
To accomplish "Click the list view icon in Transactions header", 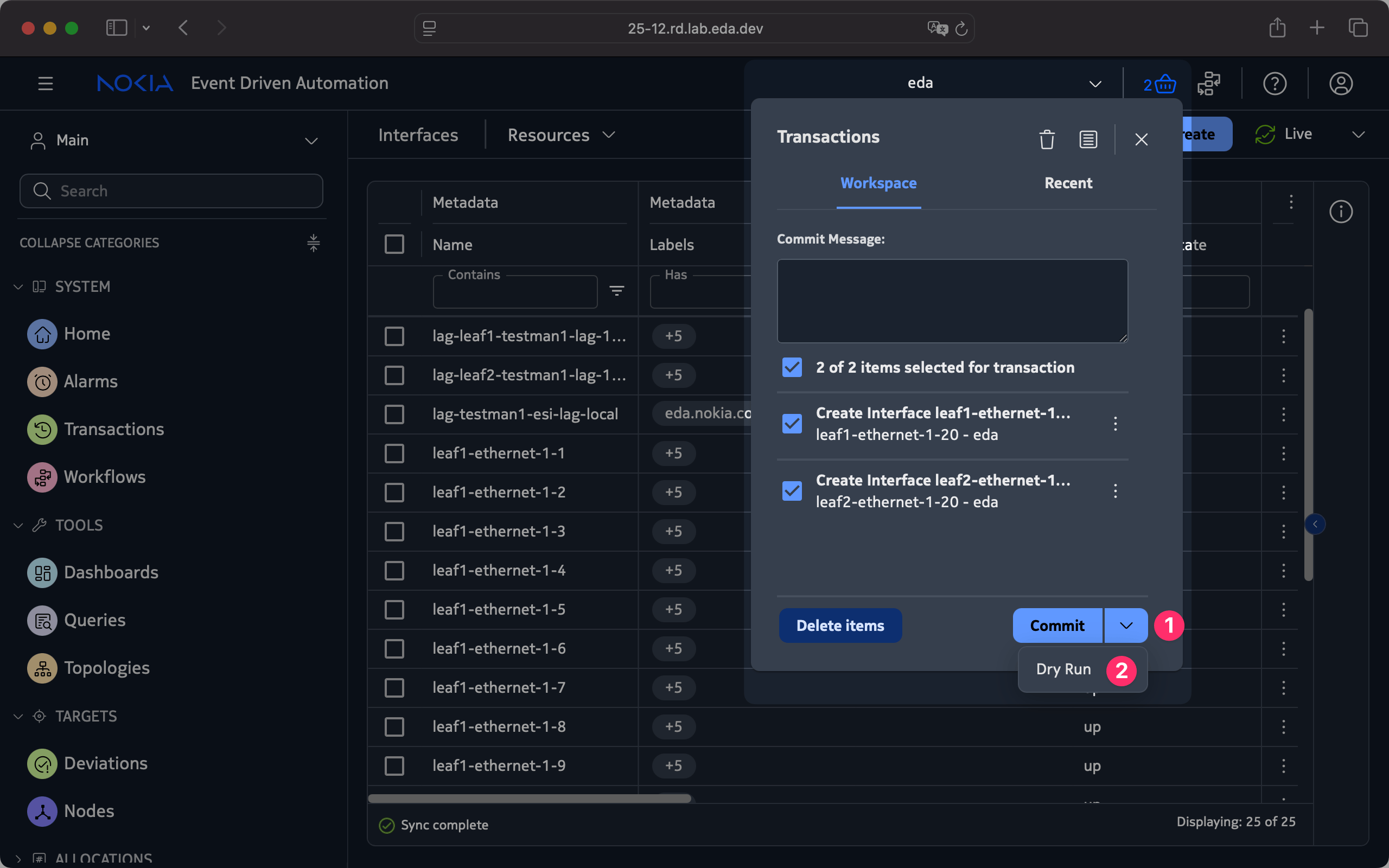I will [1088, 139].
